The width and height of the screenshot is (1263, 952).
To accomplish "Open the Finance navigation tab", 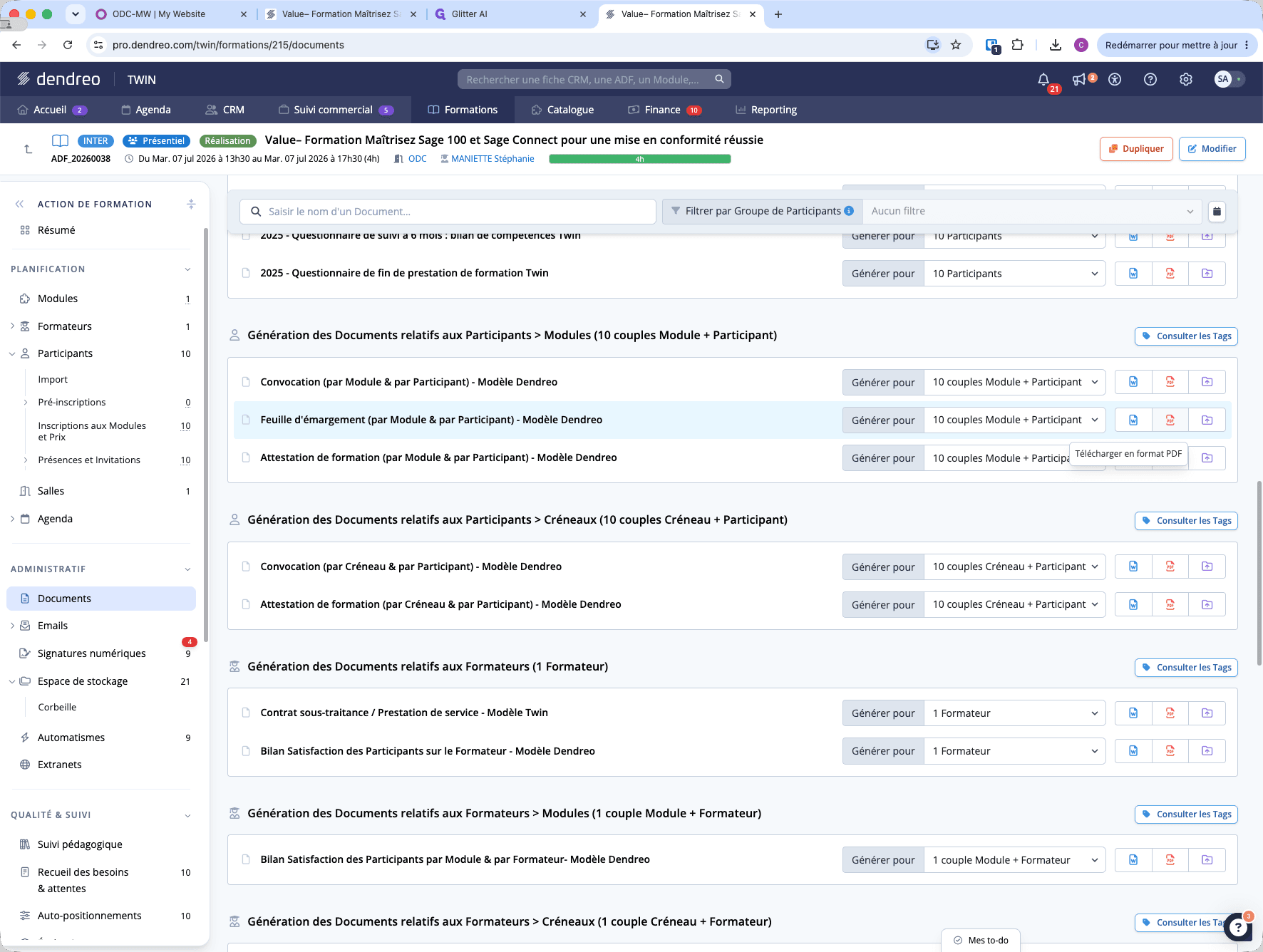I will pos(664,110).
